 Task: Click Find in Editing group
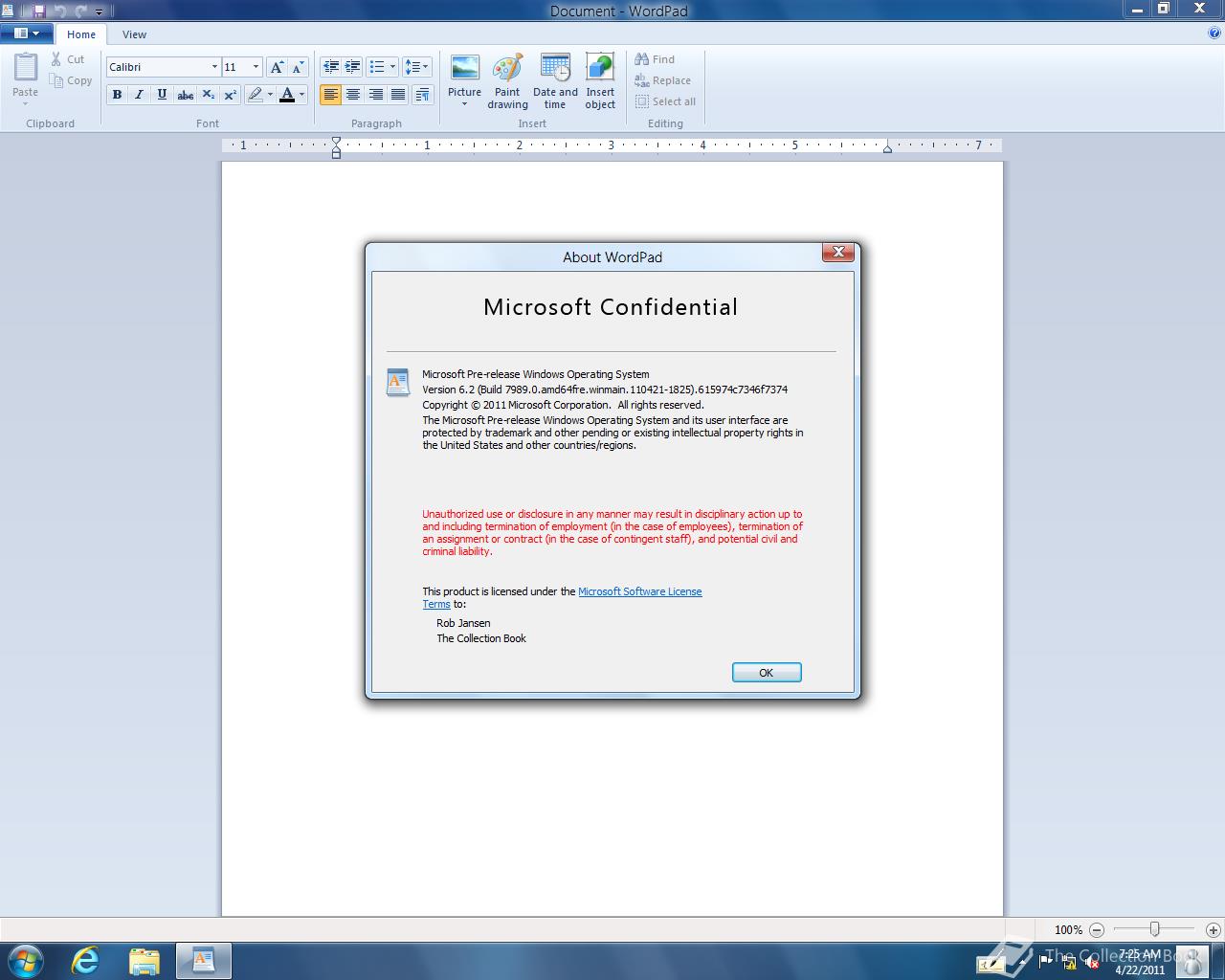(x=655, y=59)
